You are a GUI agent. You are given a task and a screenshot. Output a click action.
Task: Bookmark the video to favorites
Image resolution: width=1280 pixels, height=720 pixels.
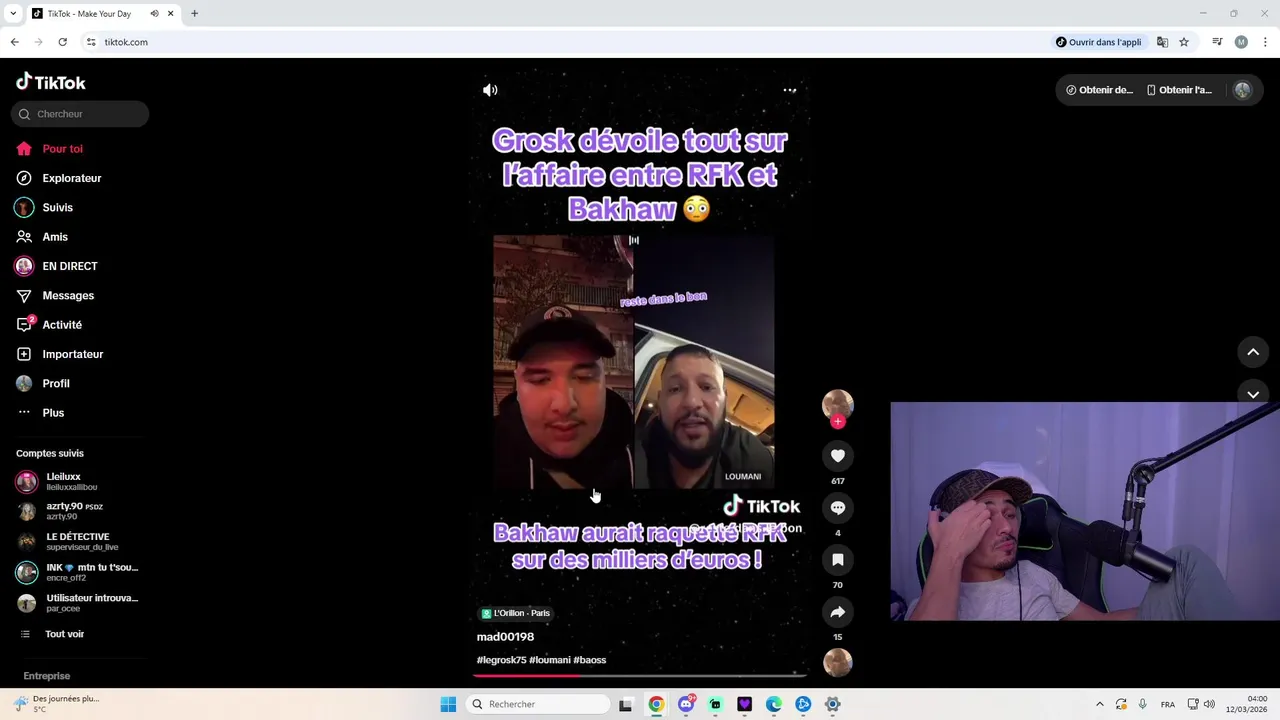(838, 560)
